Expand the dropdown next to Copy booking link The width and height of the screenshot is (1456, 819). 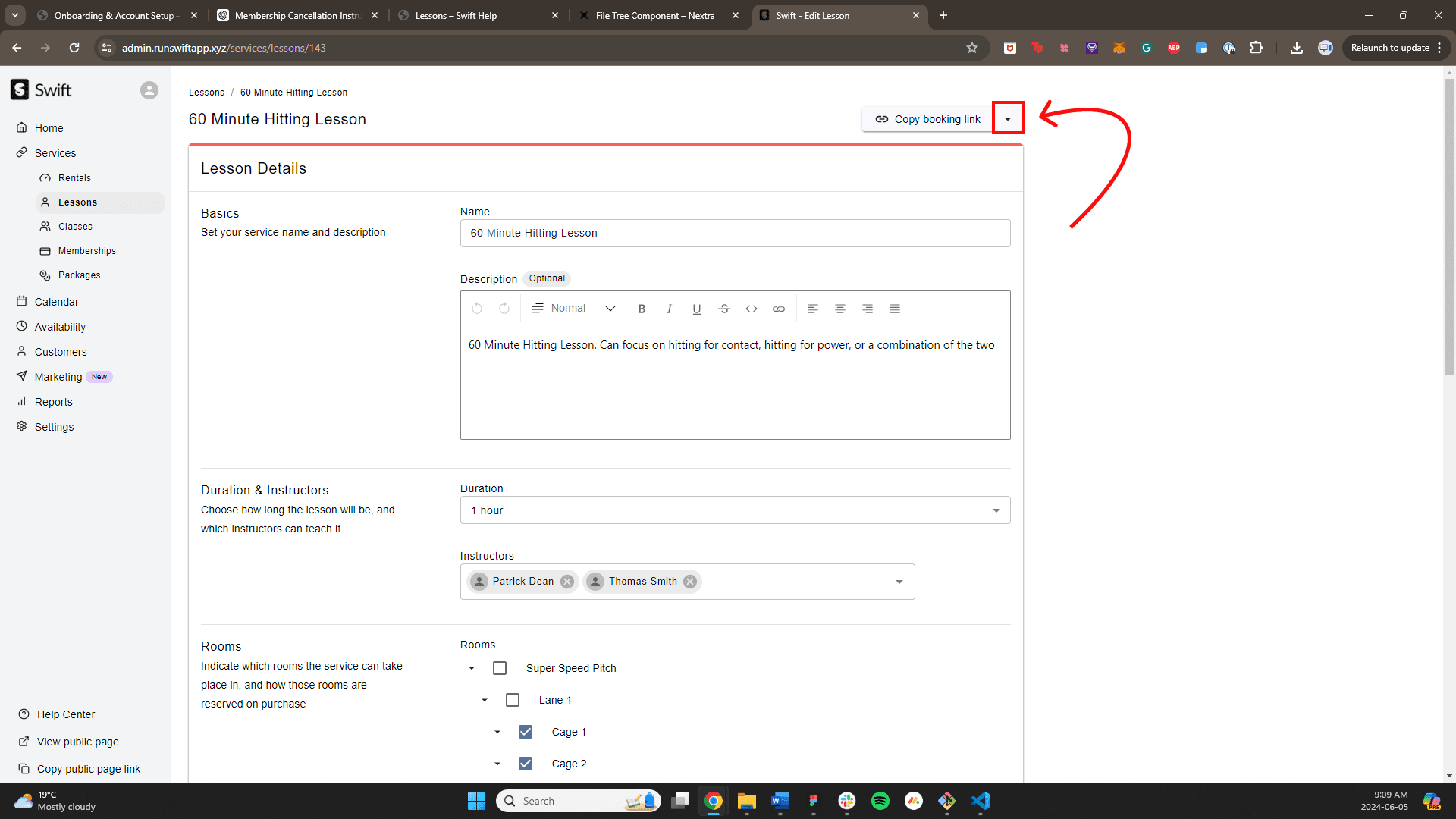click(1007, 119)
